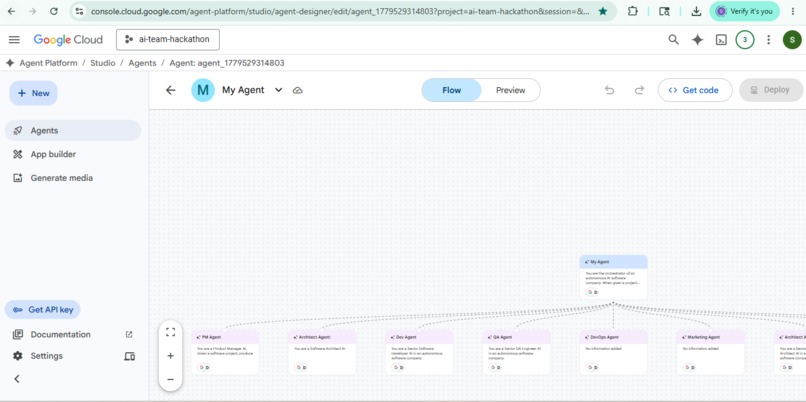Select the My Agent orchestrator node

pyautogui.click(x=613, y=277)
